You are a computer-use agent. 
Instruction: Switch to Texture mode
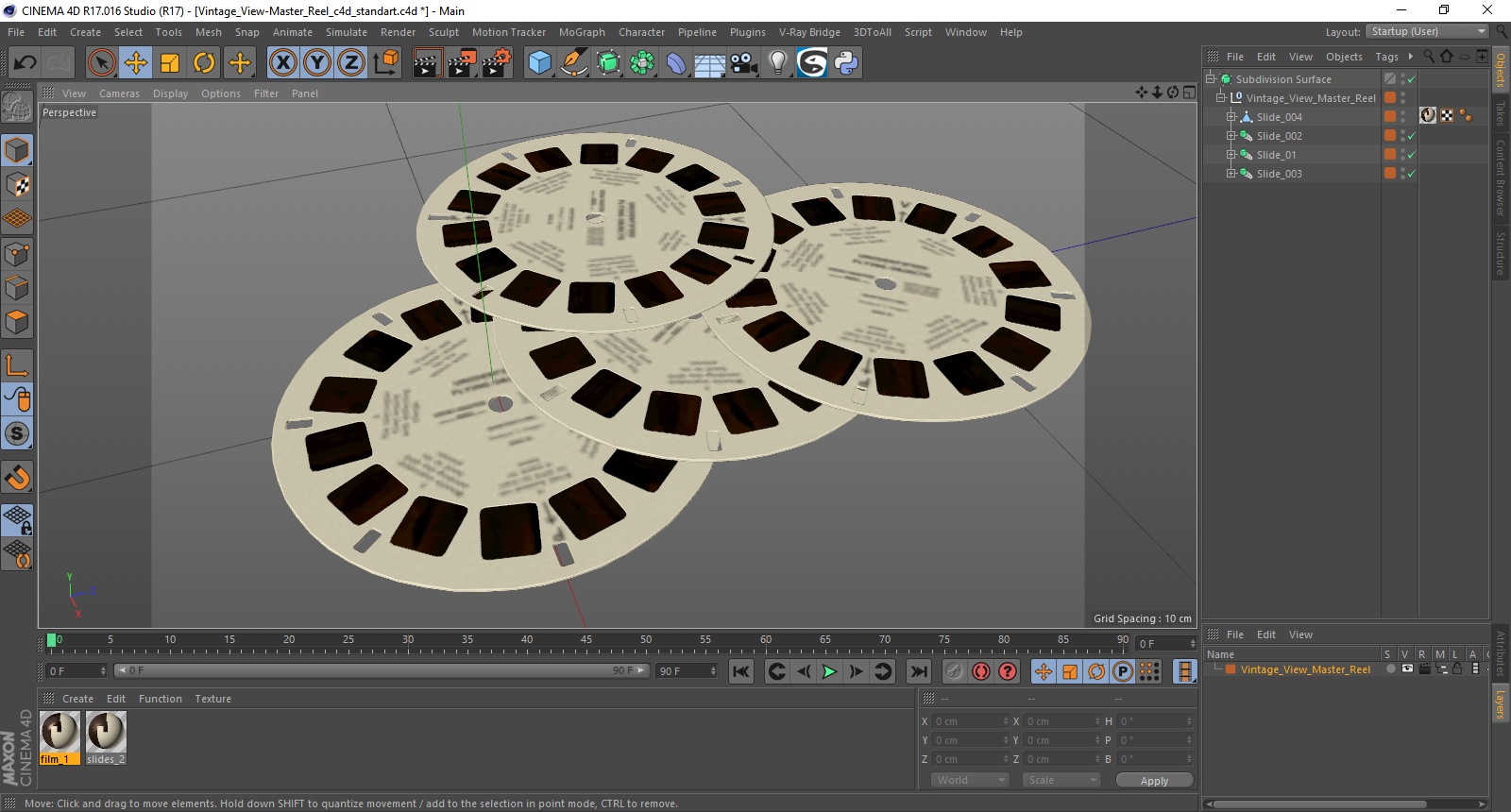tap(17, 185)
